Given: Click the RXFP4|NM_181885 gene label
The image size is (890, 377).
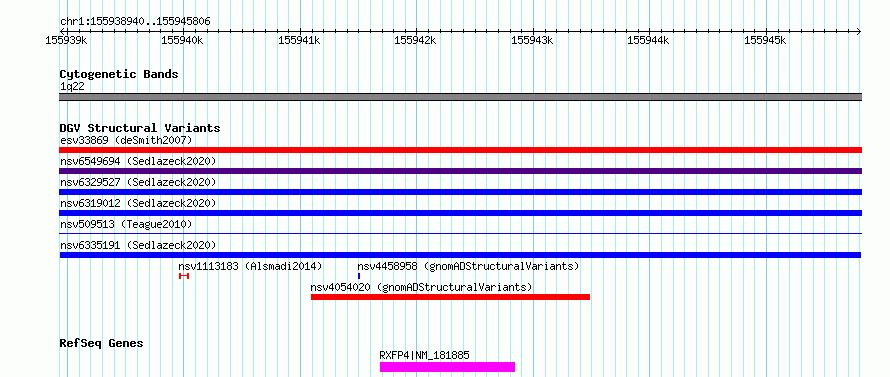Looking at the screenshot, I should [425, 355].
